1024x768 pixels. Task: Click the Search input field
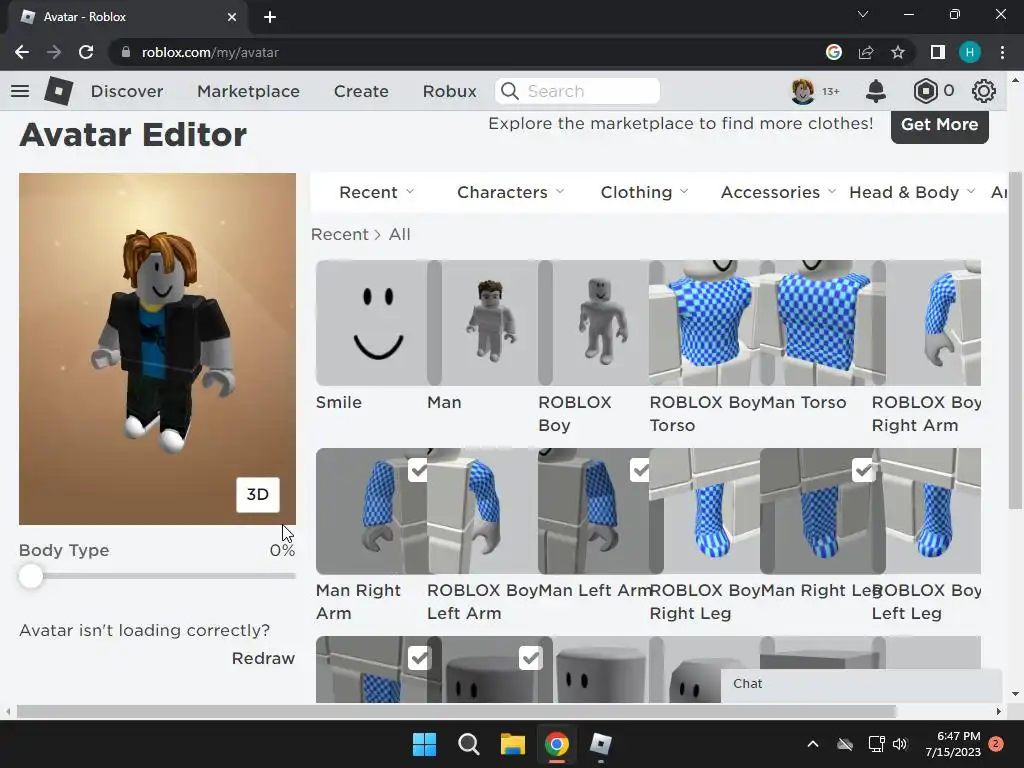point(577,91)
